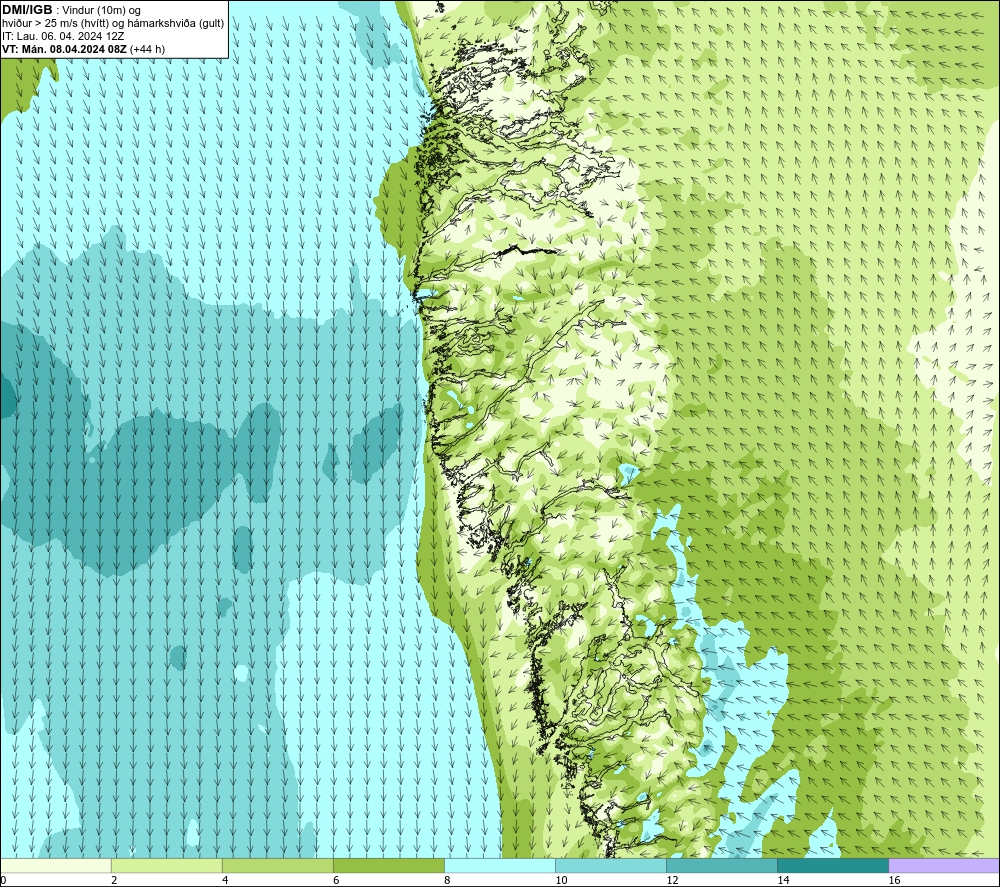Click the dark green 6–8 m/s legend swatch
The height and width of the screenshot is (887, 1000).
coord(389,865)
